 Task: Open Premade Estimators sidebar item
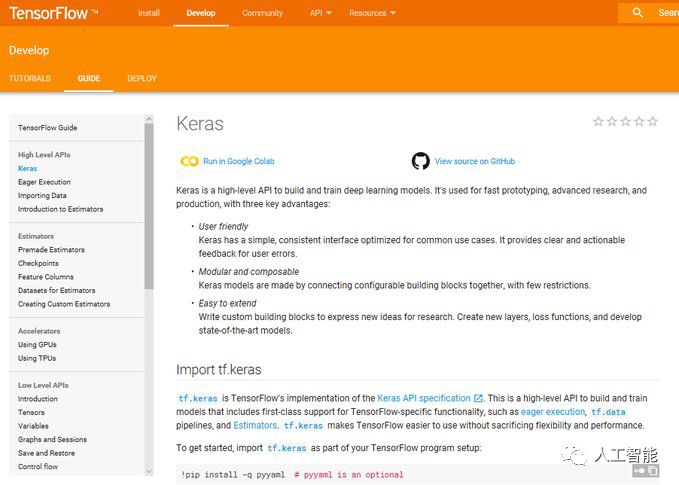pos(51,250)
